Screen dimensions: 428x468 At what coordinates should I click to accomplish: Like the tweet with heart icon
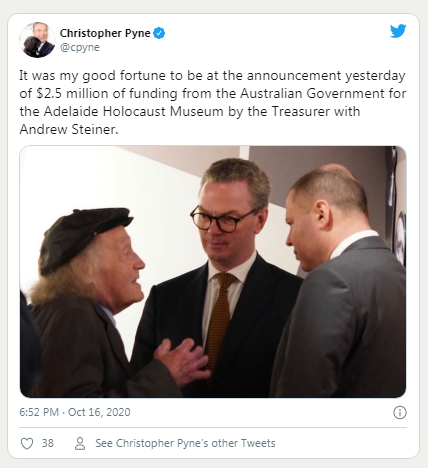(x=27, y=443)
